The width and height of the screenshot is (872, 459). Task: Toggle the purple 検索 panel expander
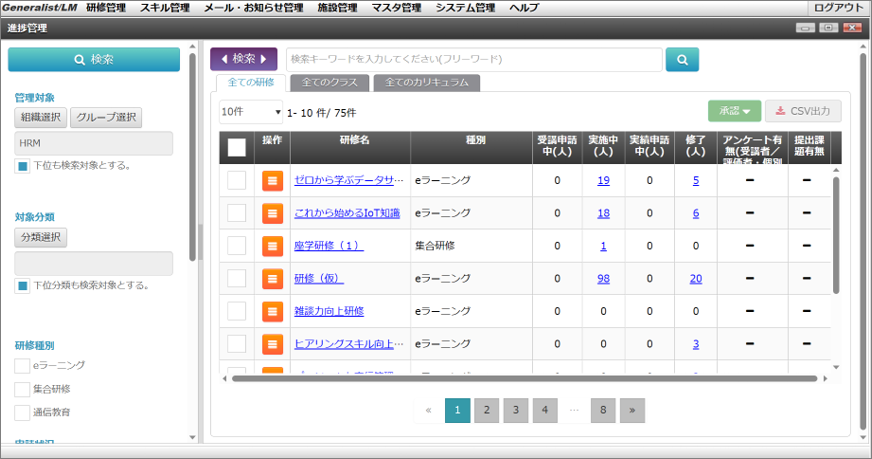tap(243, 59)
